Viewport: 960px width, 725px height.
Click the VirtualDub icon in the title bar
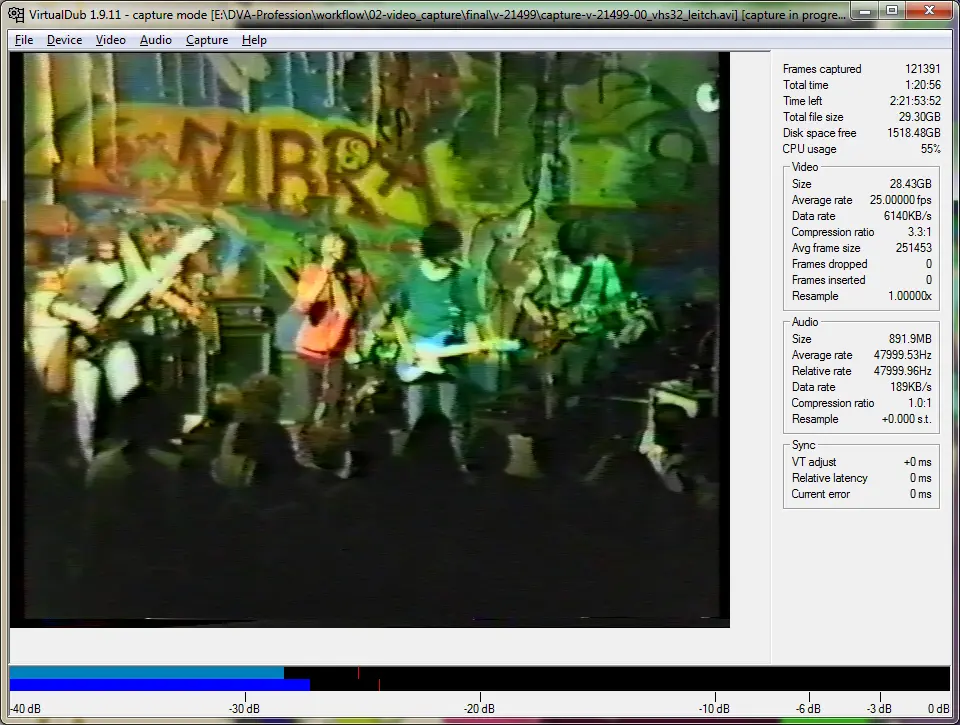(x=15, y=12)
